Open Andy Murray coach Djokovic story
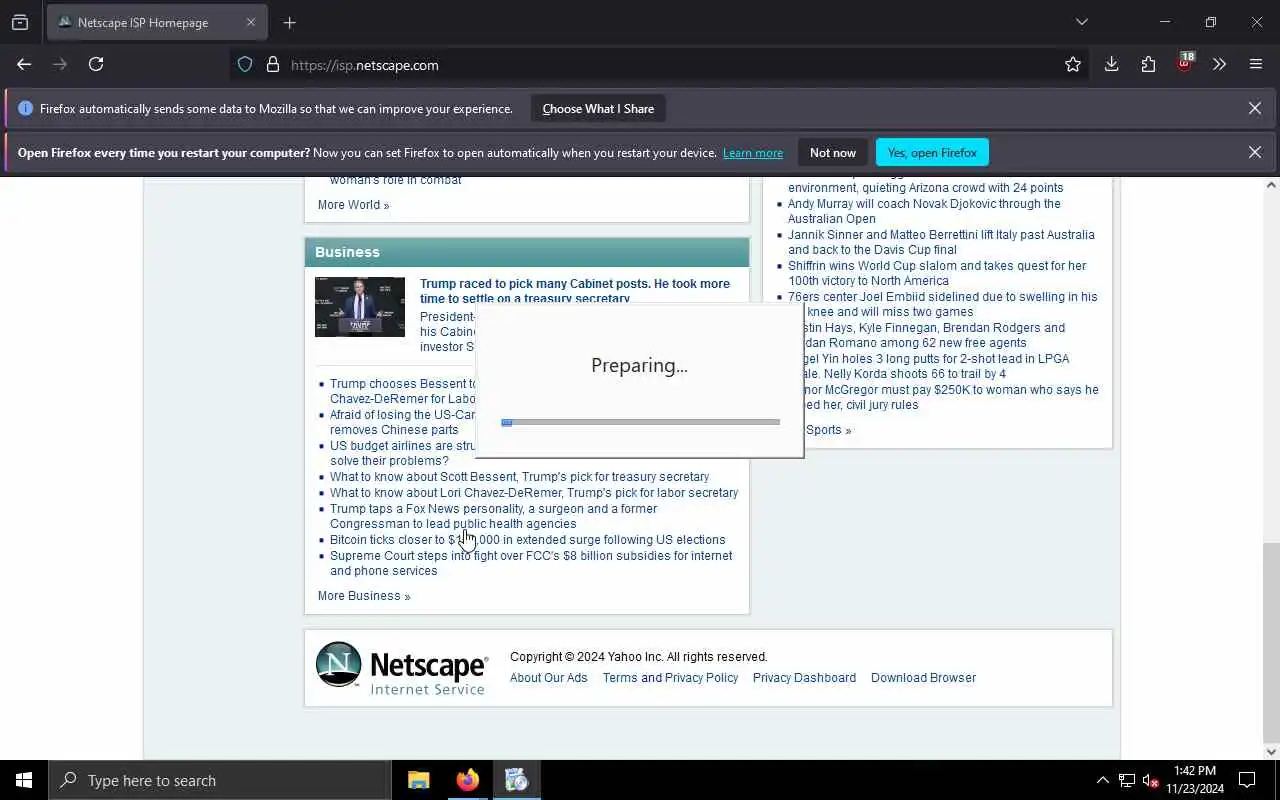Viewport: 1280px width, 800px height. click(924, 211)
